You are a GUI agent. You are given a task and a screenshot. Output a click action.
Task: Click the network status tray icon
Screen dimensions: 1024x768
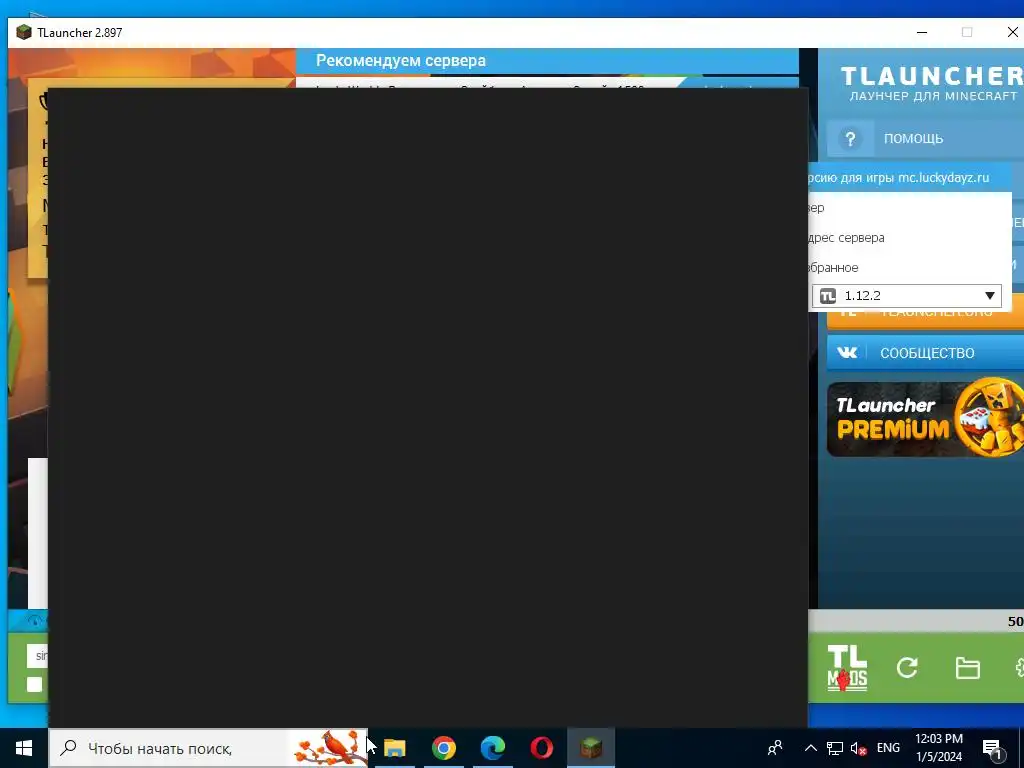(835, 748)
